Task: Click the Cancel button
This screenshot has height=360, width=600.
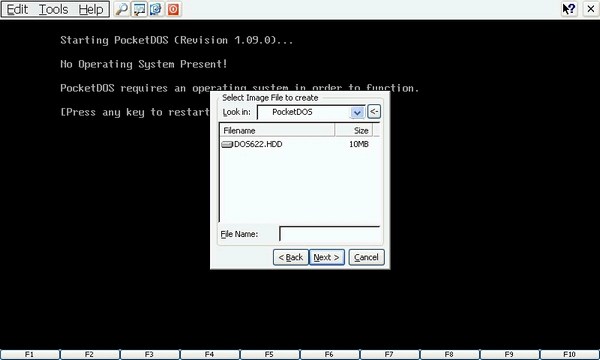Action: 366,257
